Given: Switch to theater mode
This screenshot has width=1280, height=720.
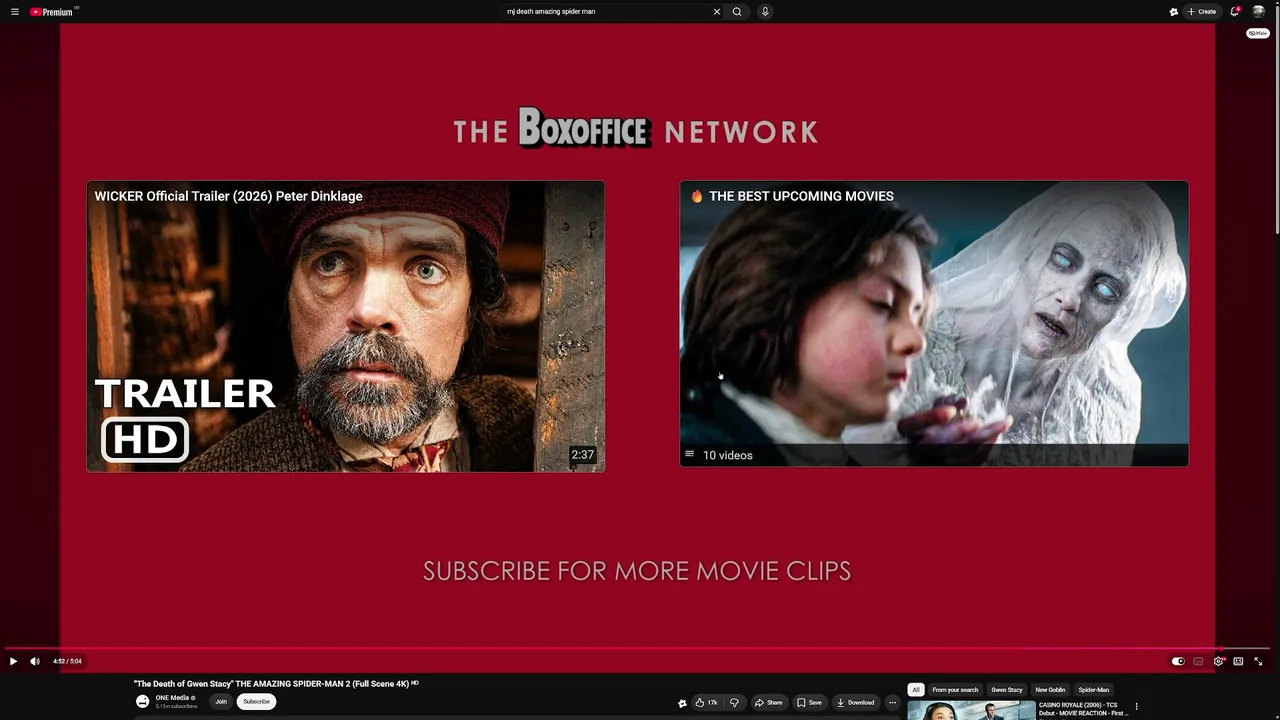Looking at the screenshot, I should [x=1238, y=661].
